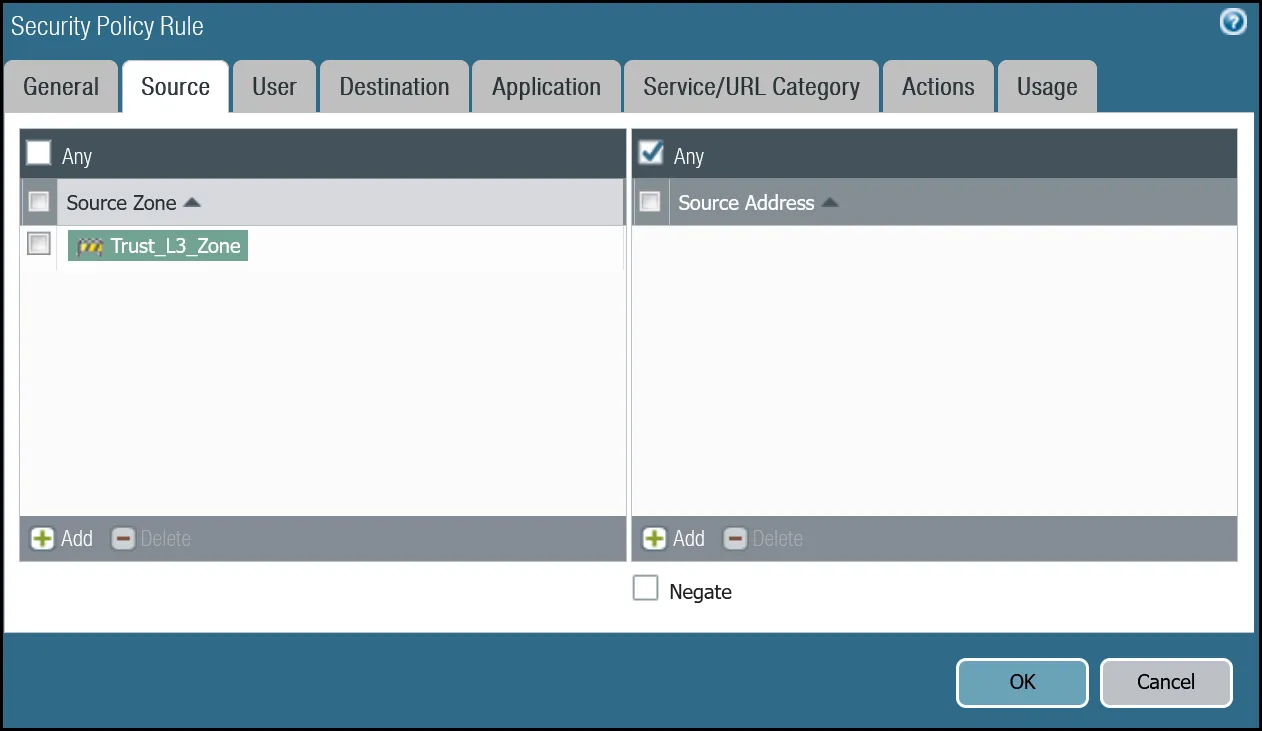Screen dimensions: 1262x731
Task: Sort by the Source Address column arrow
Action: [x=830, y=203]
